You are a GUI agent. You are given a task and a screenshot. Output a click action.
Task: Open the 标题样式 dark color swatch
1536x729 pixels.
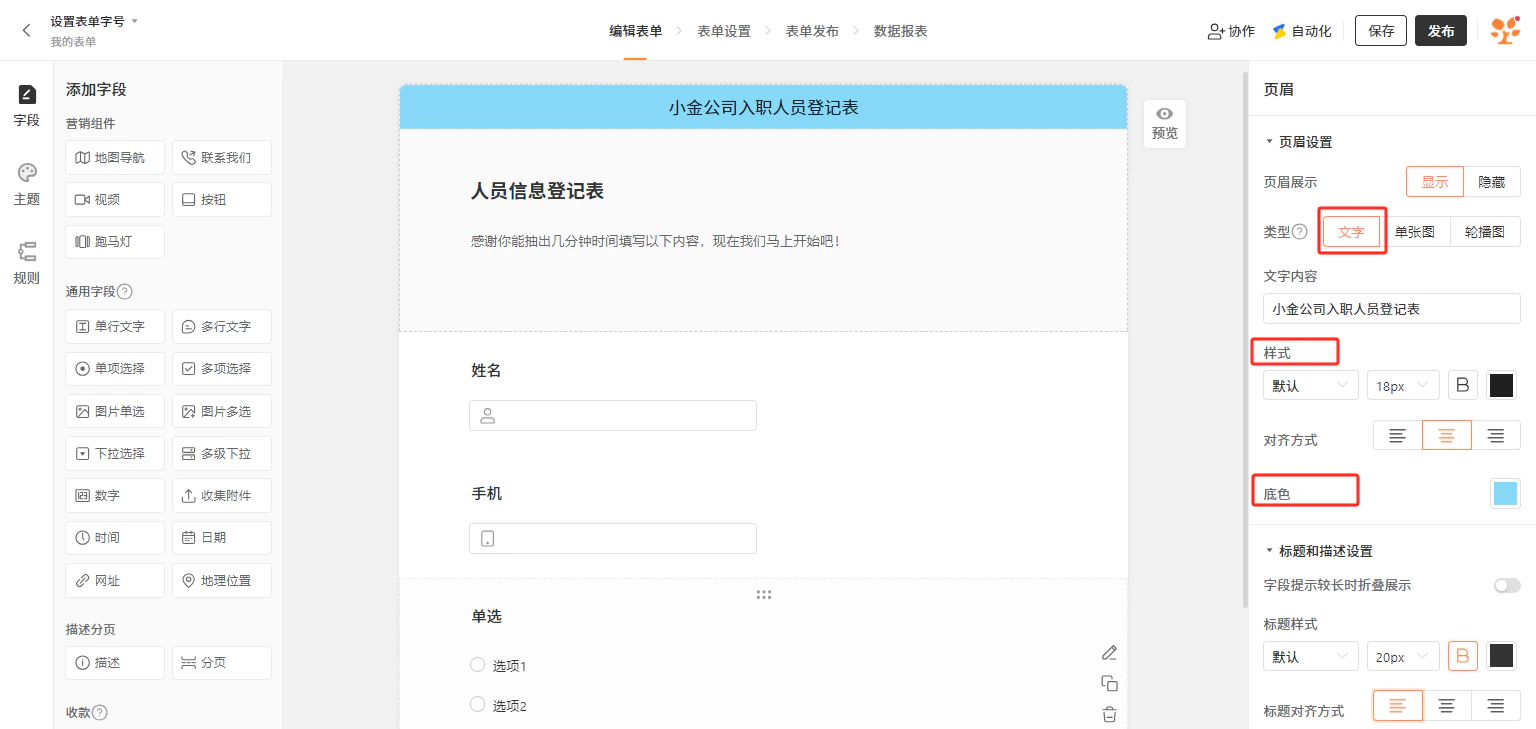click(1502, 656)
